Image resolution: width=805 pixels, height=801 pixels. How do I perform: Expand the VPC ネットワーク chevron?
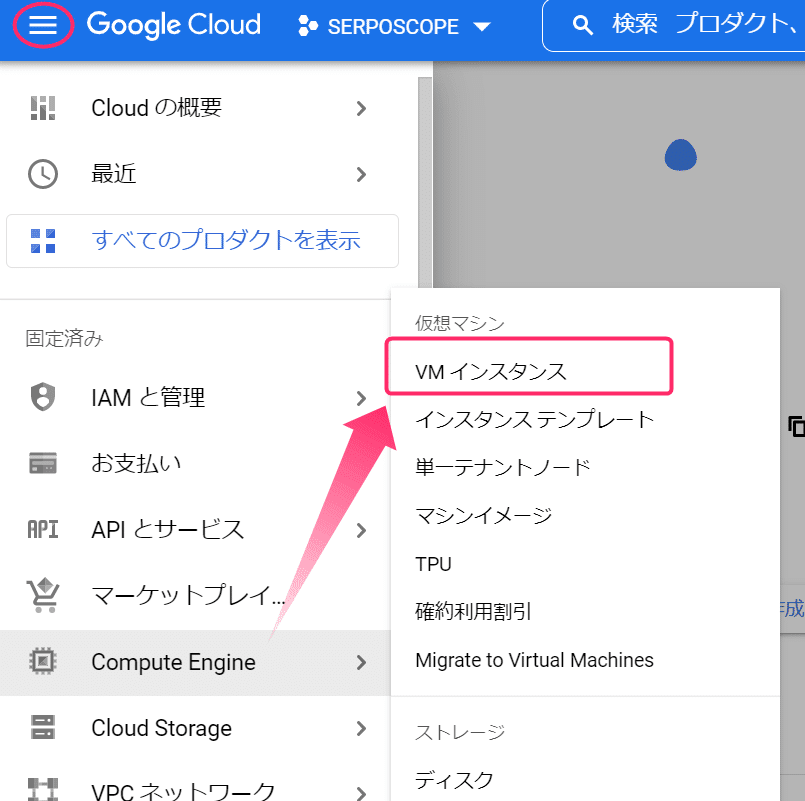pos(361,793)
